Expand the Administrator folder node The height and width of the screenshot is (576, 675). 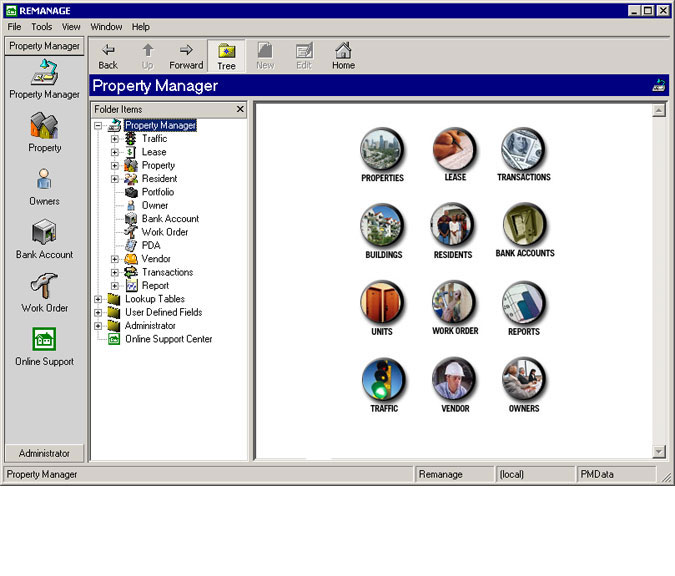tap(98, 326)
